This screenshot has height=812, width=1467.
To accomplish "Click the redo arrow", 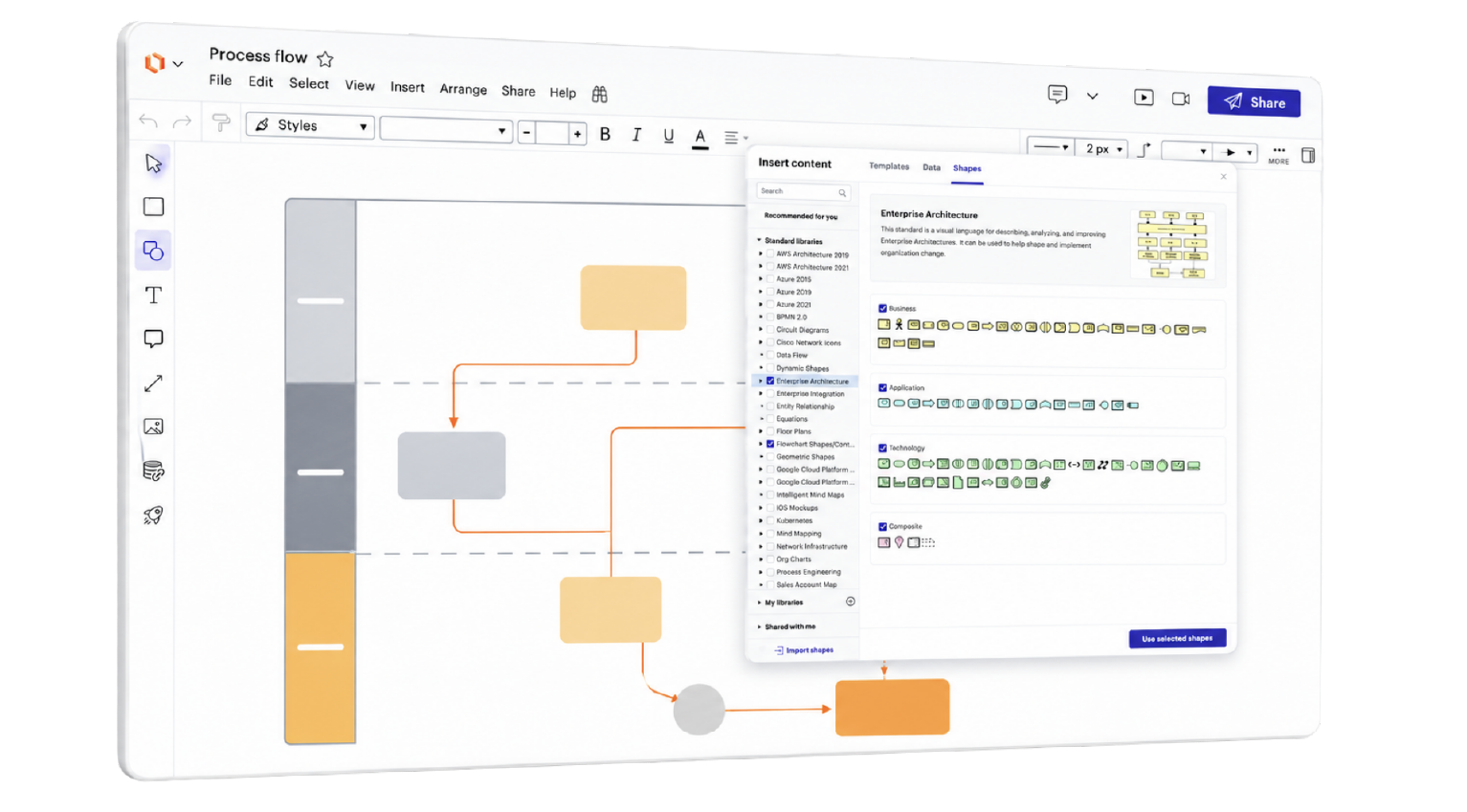I will 182,121.
